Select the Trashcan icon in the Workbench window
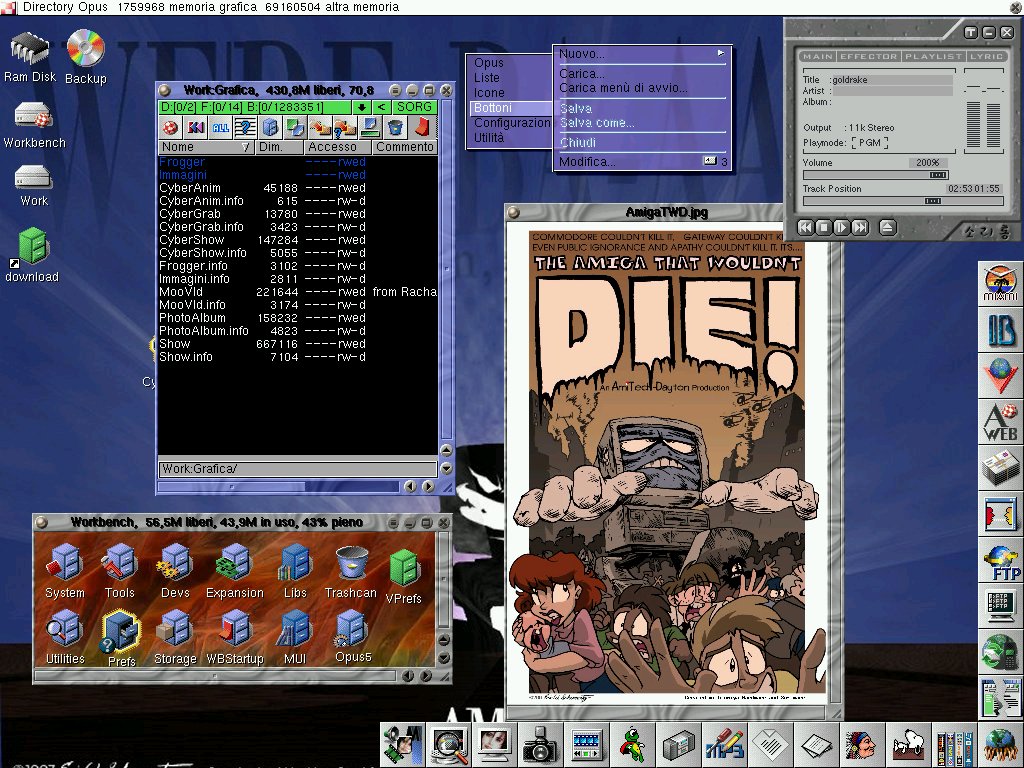The height and width of the screenshot is (768, 1024). (351, 572)
